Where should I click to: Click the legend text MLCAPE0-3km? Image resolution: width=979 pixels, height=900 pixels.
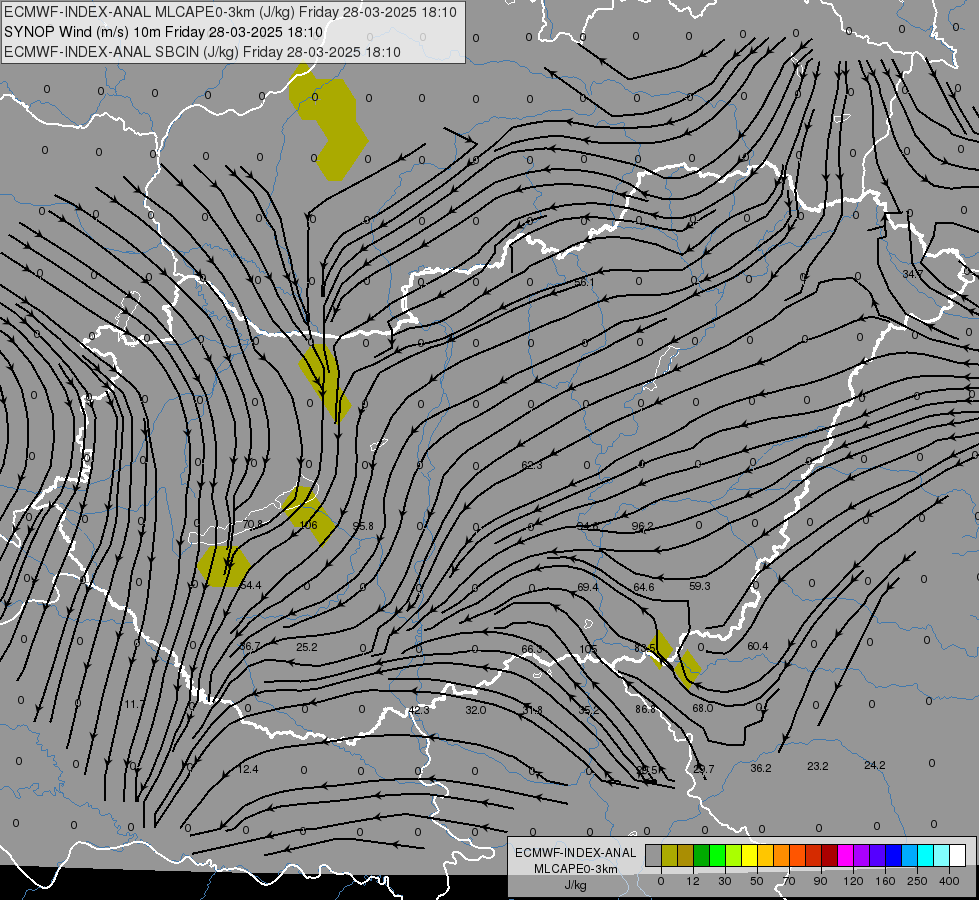pyautogui.click(x=576, y=869)
